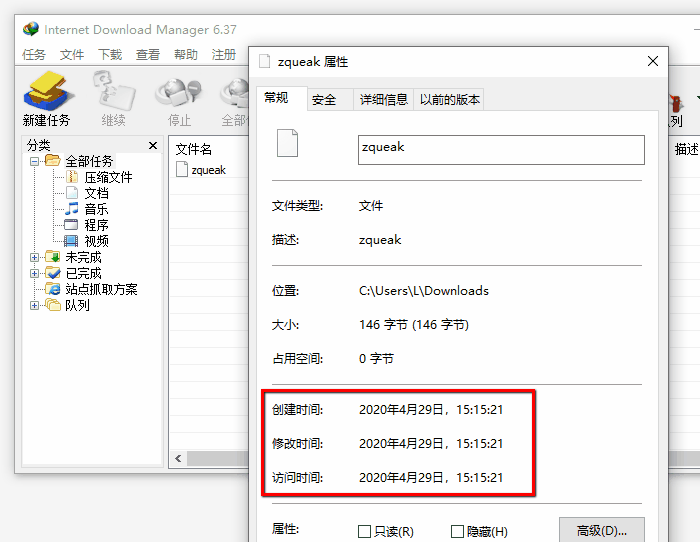This screenshot has width=700, height=542.
Task: Collapse the 全部任务 tree node
Action: 34,161
